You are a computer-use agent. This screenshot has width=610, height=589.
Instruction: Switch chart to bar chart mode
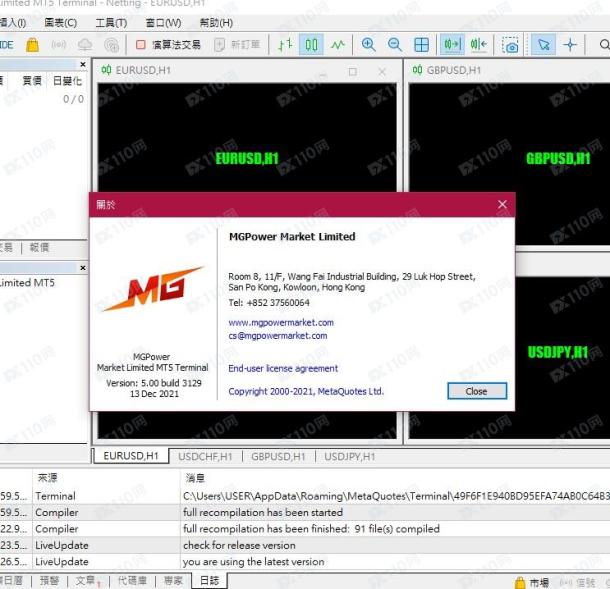(285, 45)
